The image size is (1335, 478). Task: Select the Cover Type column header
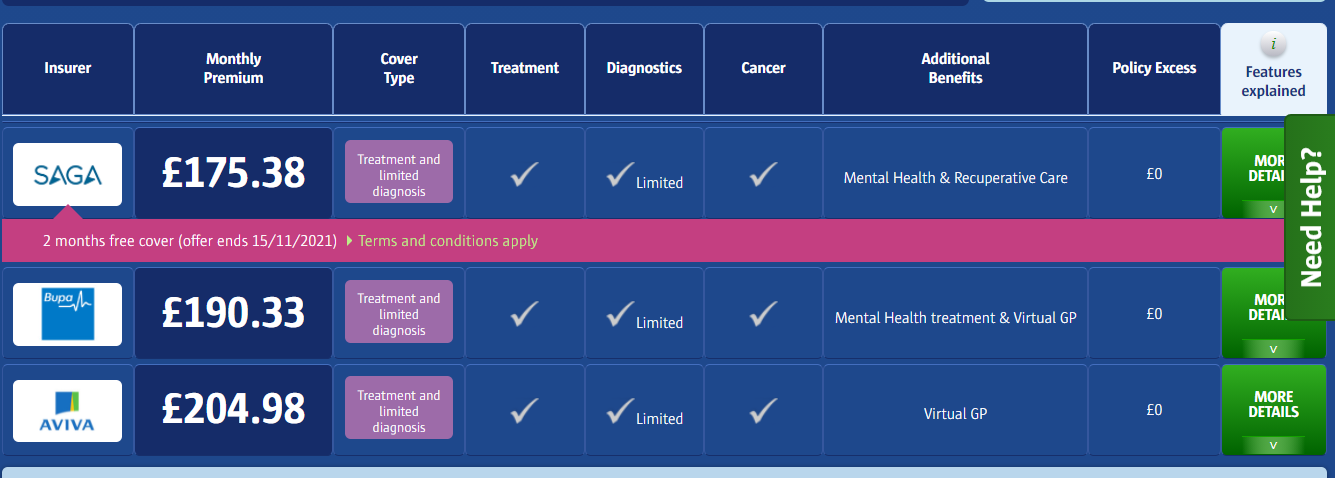(x=399, y=69)
